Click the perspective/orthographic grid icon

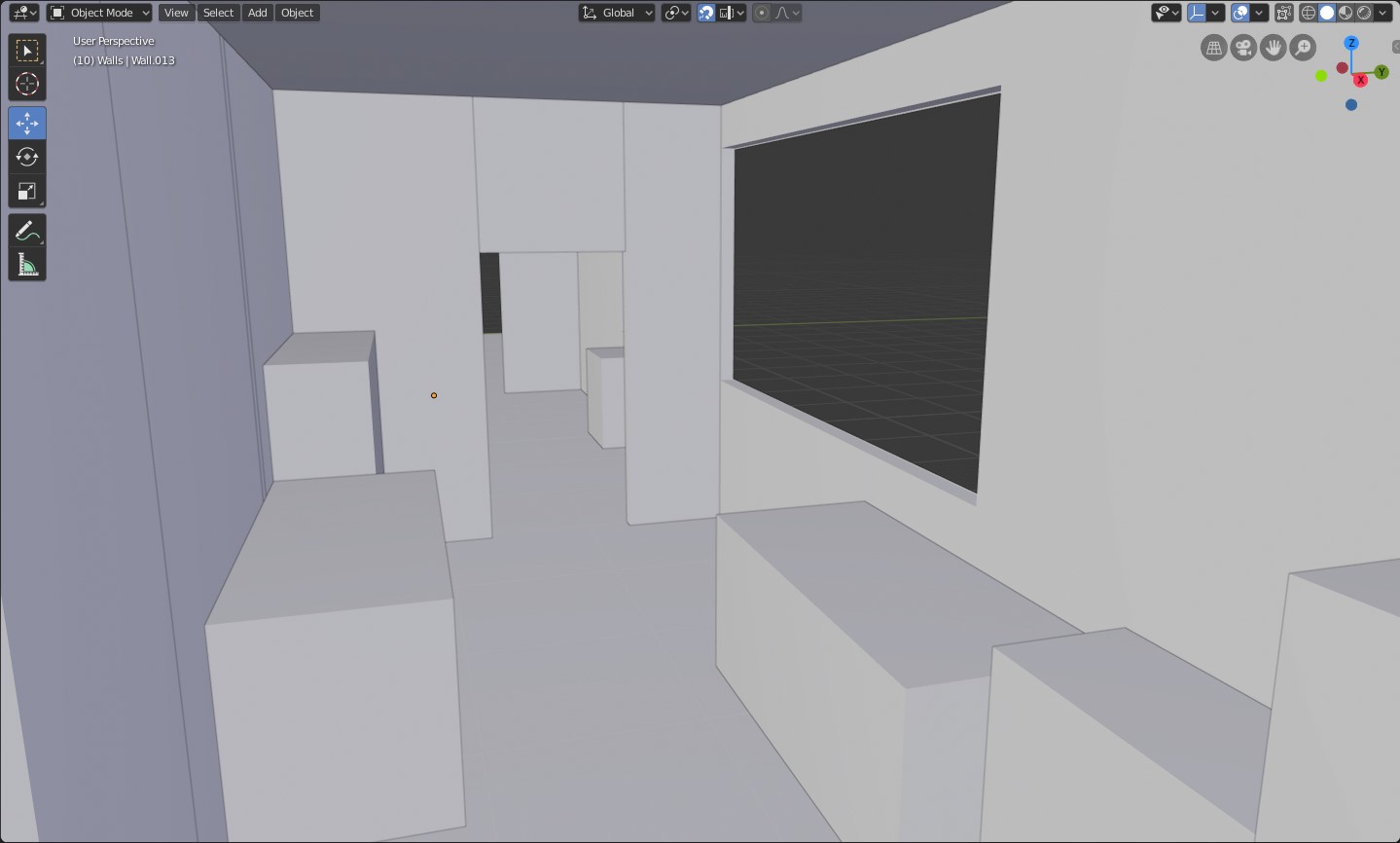(x=1213, y=48)
